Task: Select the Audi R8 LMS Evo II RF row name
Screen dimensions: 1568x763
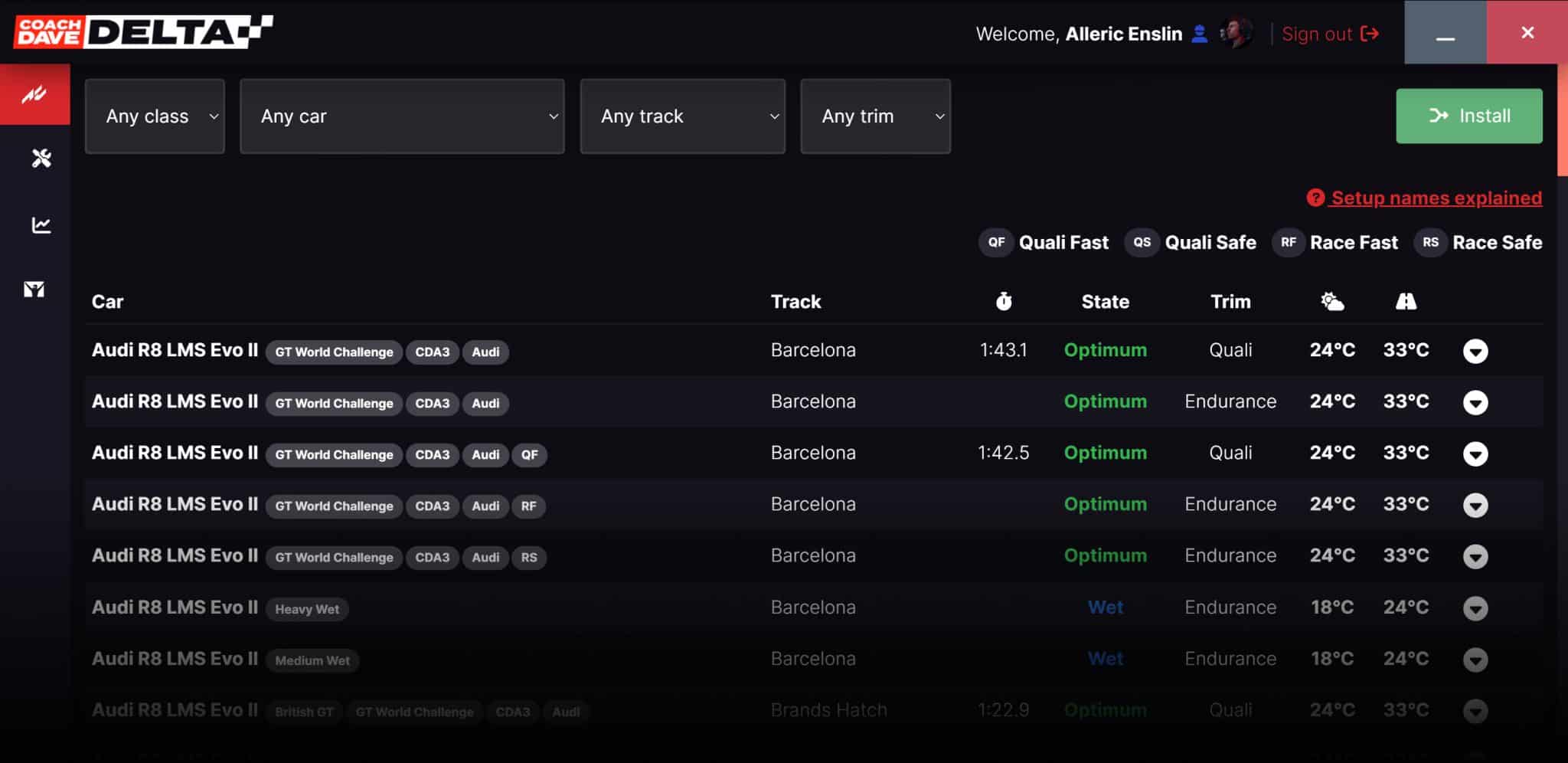Action: click(x=175, y=504)
